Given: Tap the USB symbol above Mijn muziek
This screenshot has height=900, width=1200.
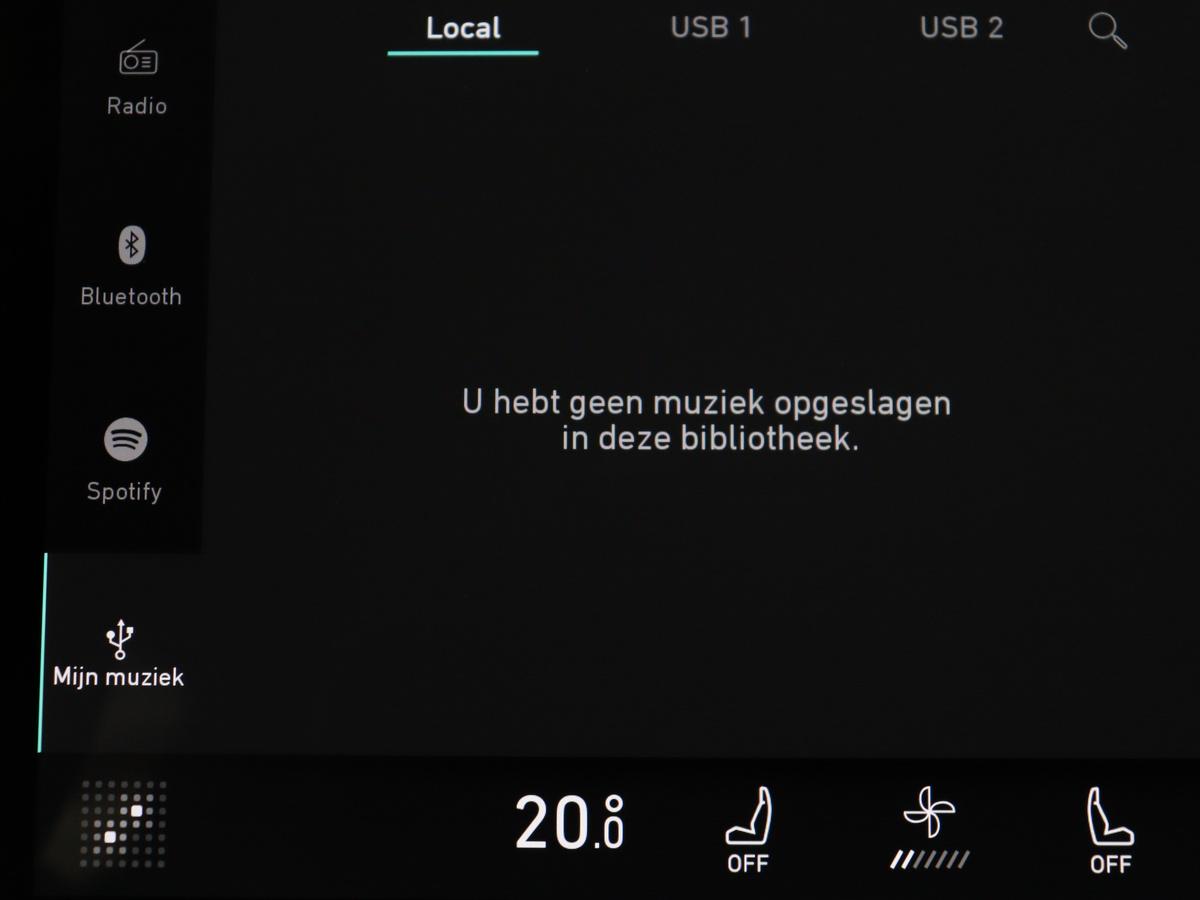Looking at the screenshot, I should 120,639.
